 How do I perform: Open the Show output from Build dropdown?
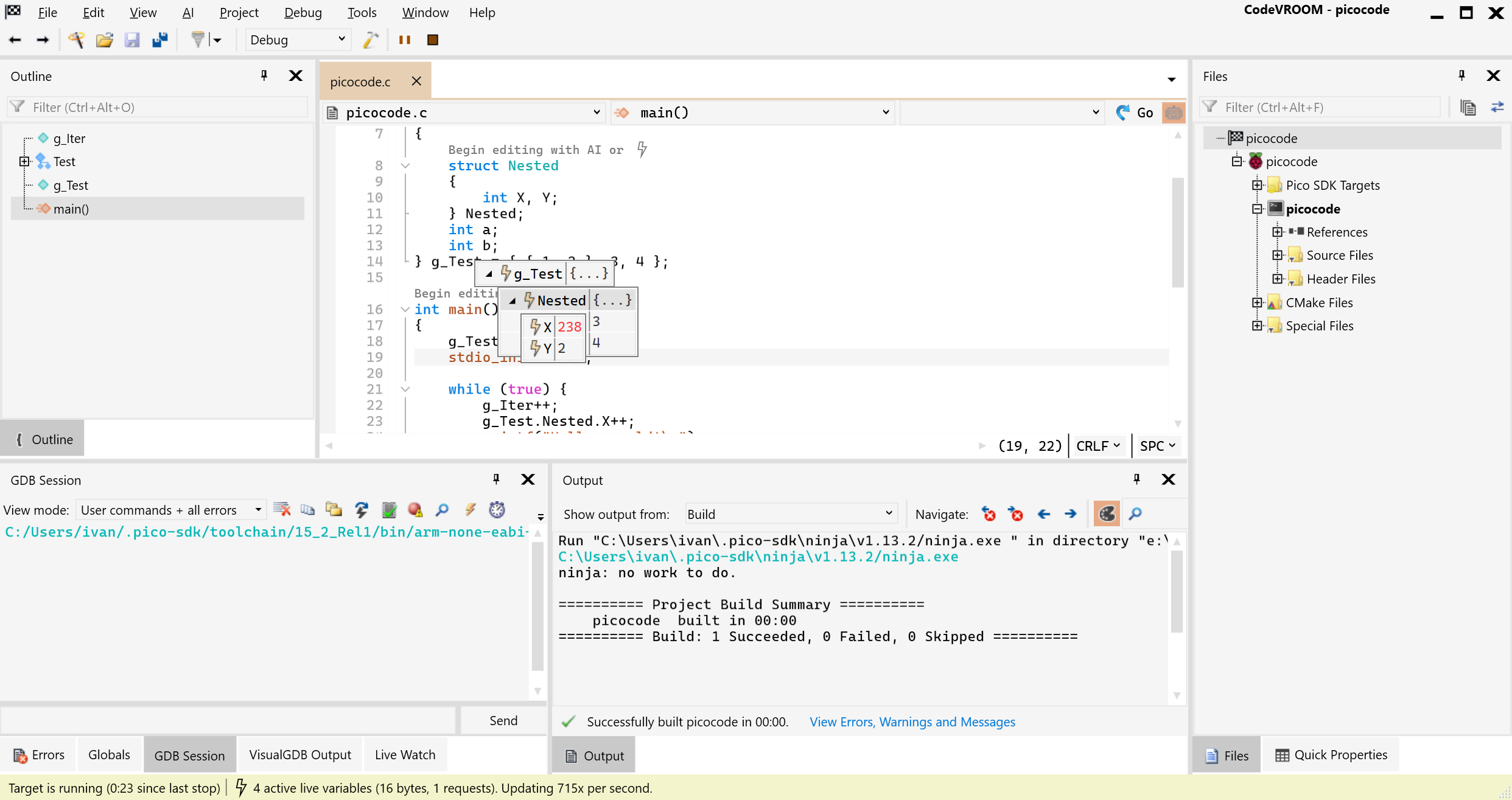pyautogui.click(x=791, y=514)
